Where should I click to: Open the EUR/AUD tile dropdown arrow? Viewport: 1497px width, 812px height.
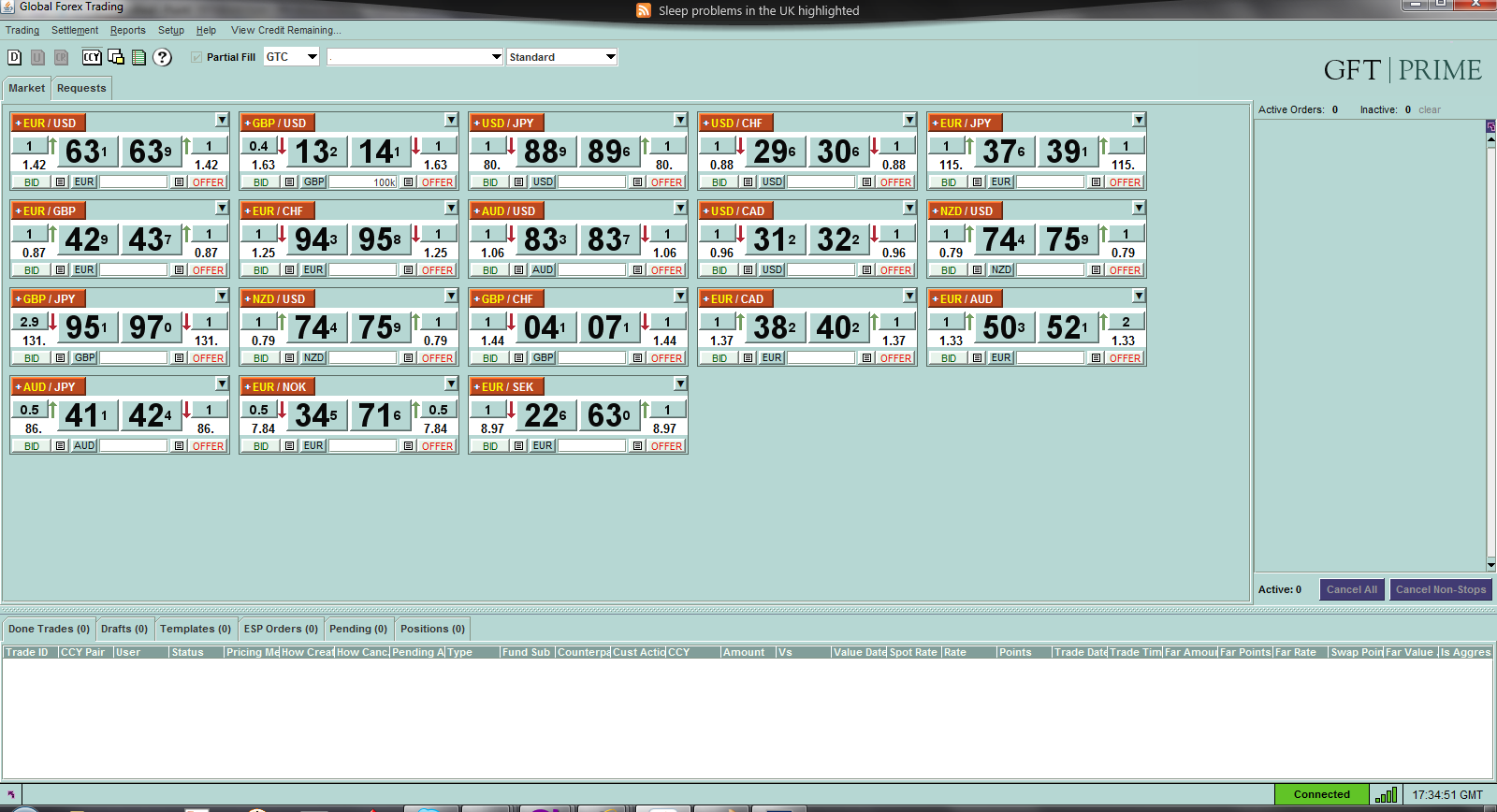1139,296
